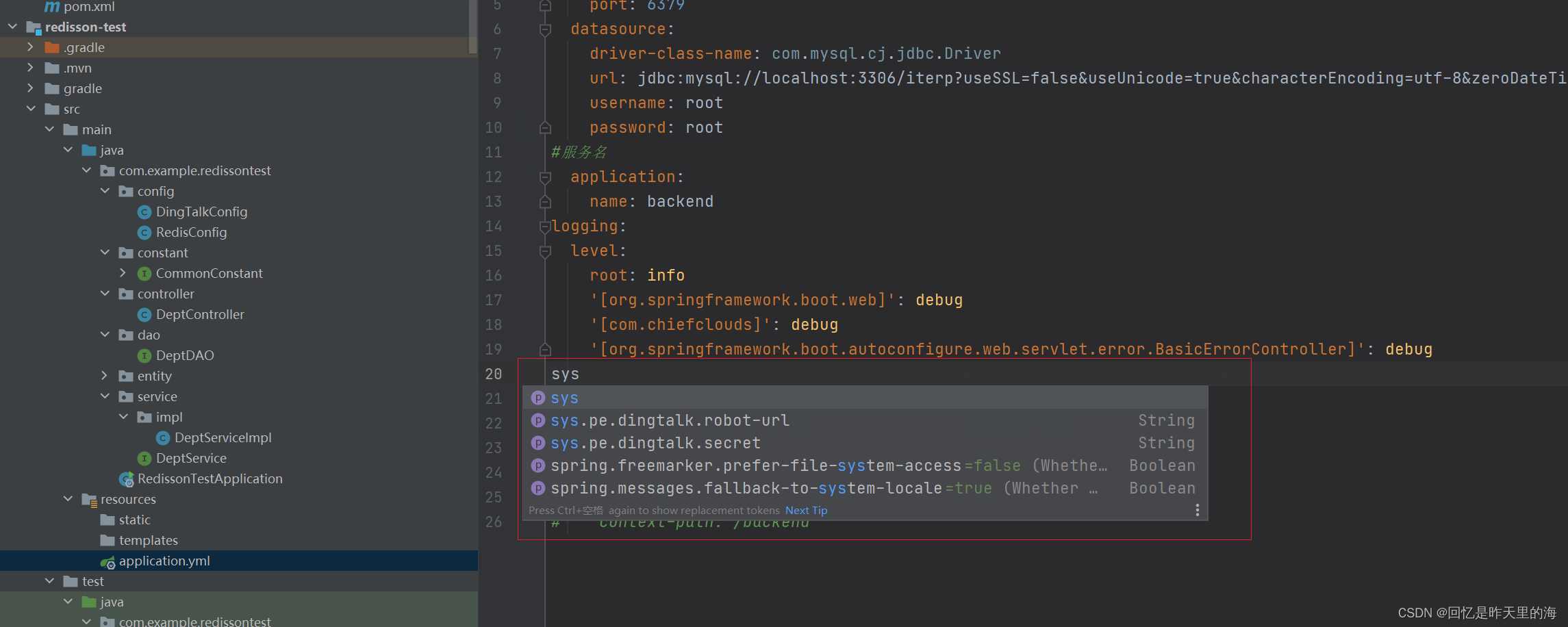Open RedissonTestApplication in the tree
This screenshot has height=627, width=1568.
pyautogui.click(x=210, y=478)
